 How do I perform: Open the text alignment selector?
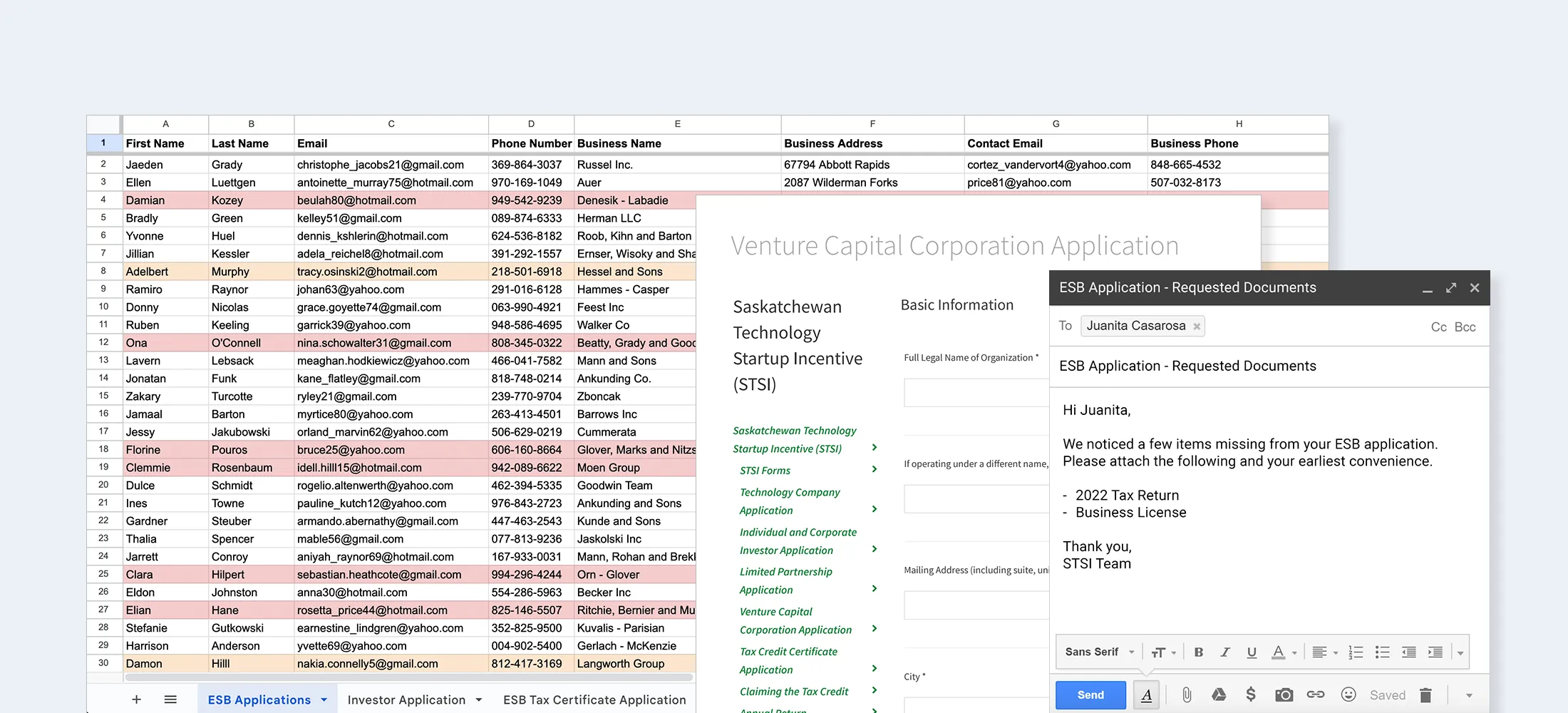1324,652
